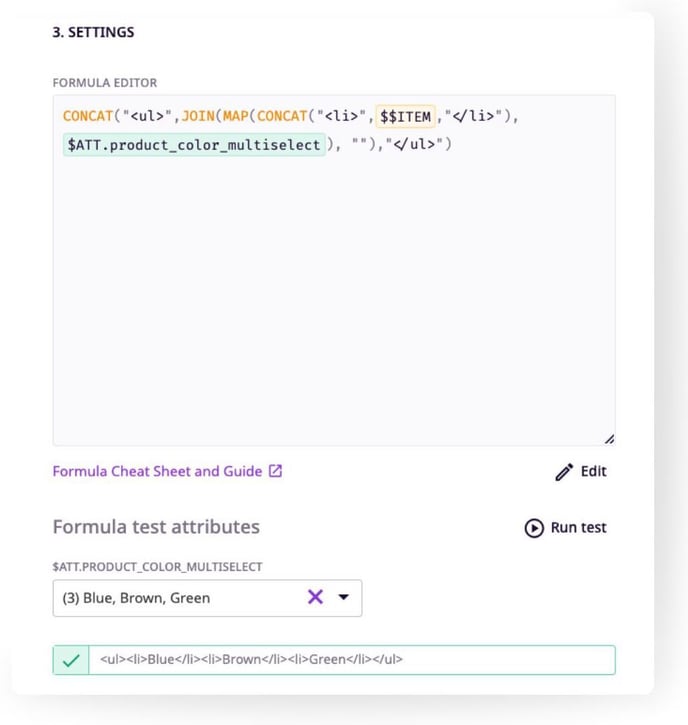
Task: Click the green checkmark result icon
Action: tap(71, 660)
